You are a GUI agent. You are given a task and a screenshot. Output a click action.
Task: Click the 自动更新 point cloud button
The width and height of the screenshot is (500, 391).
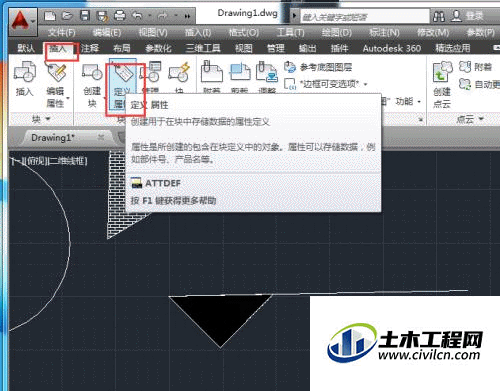tap(479, 84)
